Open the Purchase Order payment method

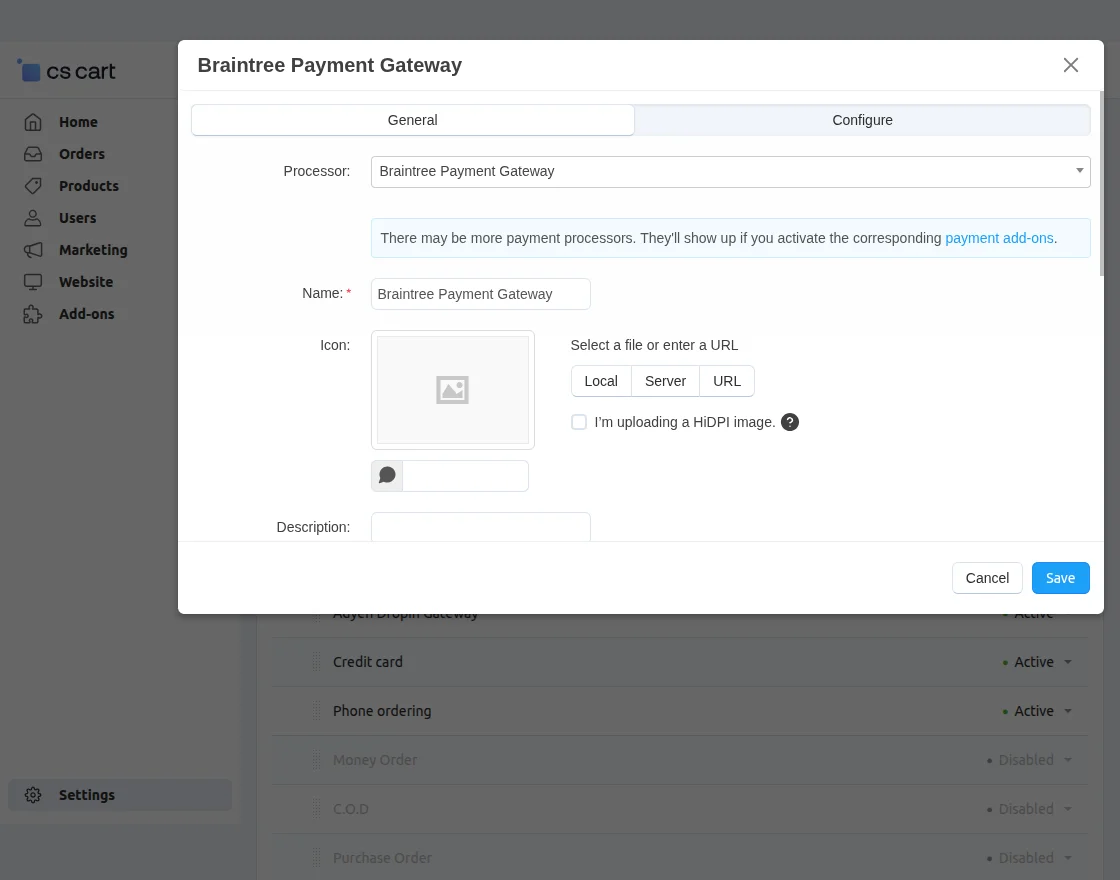[382, 858]
